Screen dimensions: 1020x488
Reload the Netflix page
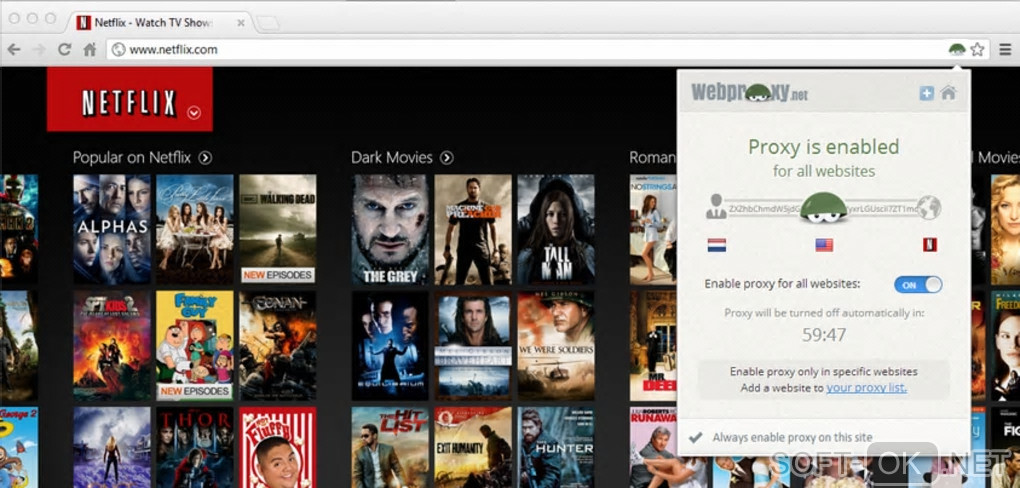(64, 49)
